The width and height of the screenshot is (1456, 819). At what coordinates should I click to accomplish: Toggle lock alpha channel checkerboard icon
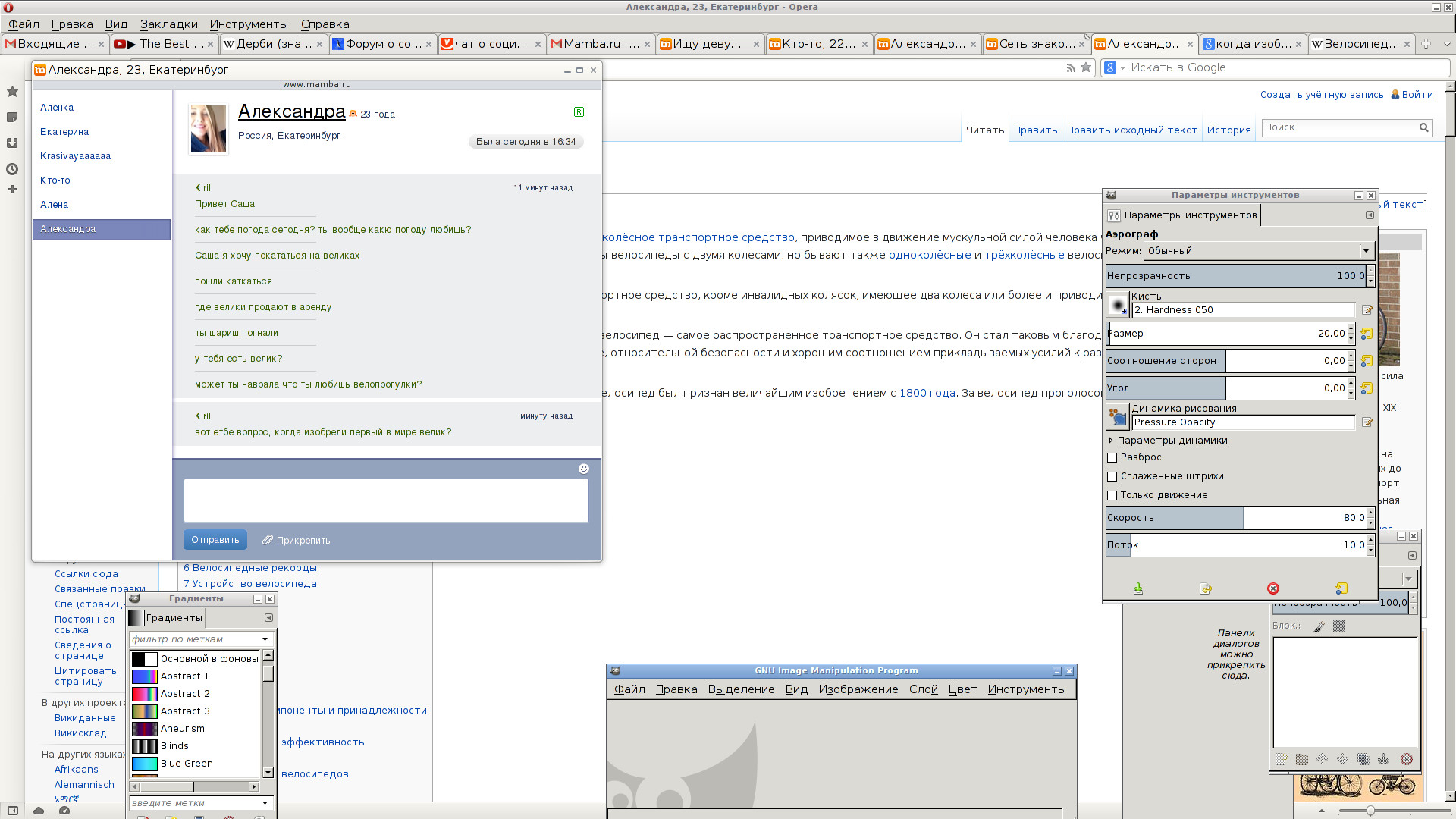(x=1339, y=626)
